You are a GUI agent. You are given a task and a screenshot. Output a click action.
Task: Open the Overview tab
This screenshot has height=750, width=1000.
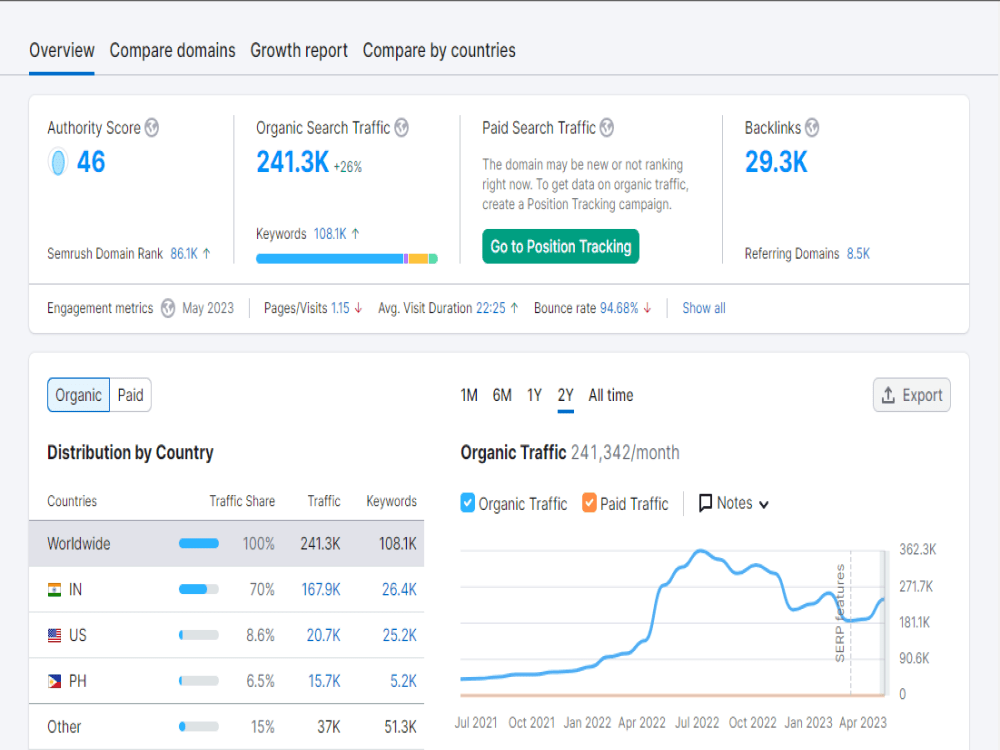pyautogui.click(x=62, y=51)
